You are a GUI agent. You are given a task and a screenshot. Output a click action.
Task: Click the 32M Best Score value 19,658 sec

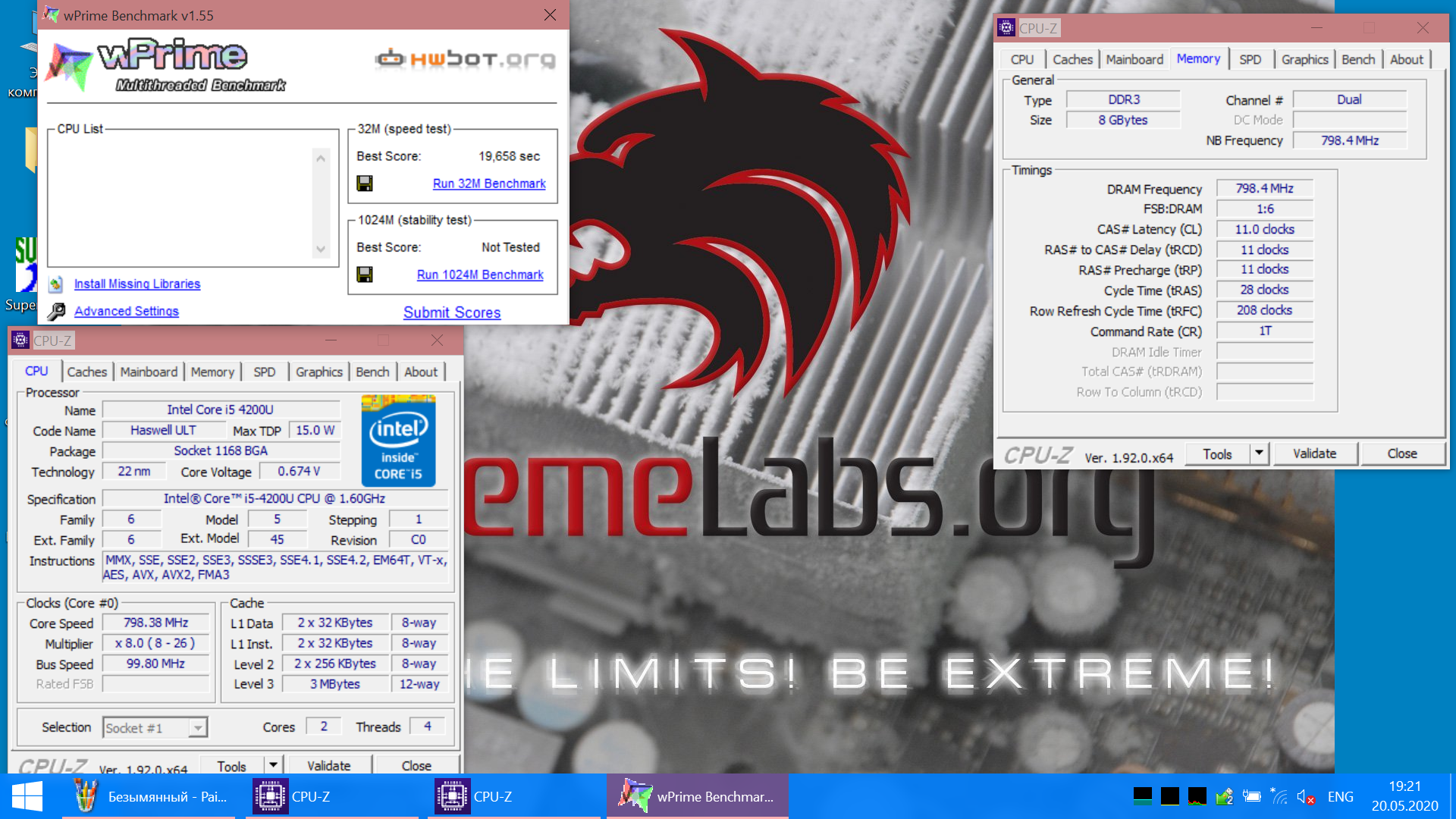(x=509, y=156)
